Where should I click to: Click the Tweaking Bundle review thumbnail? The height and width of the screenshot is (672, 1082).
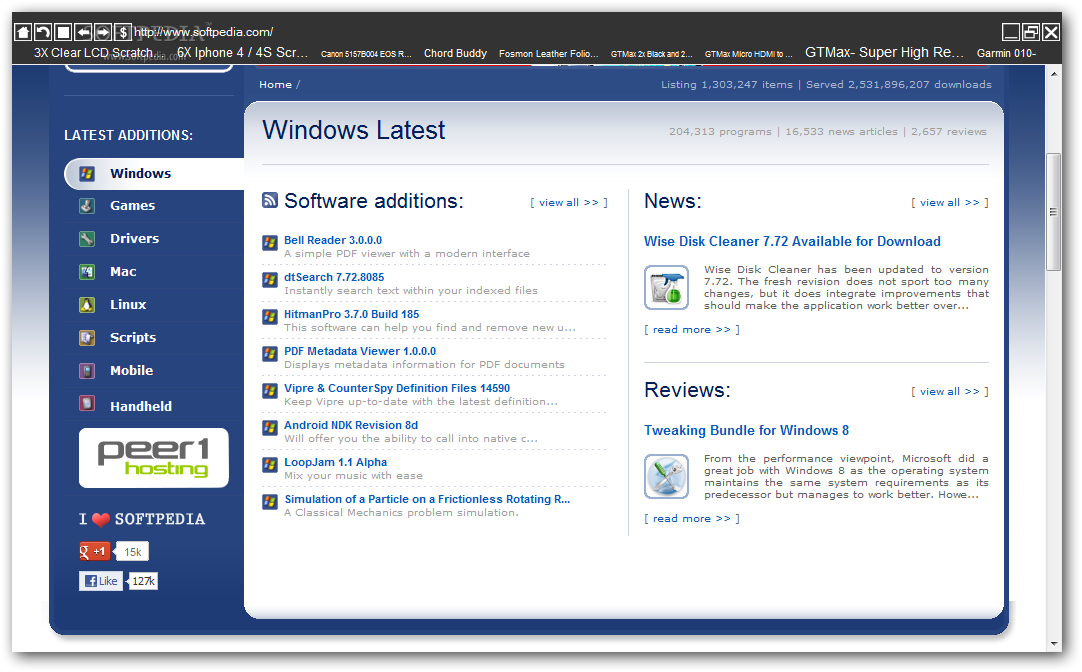(x=667, y=477)
